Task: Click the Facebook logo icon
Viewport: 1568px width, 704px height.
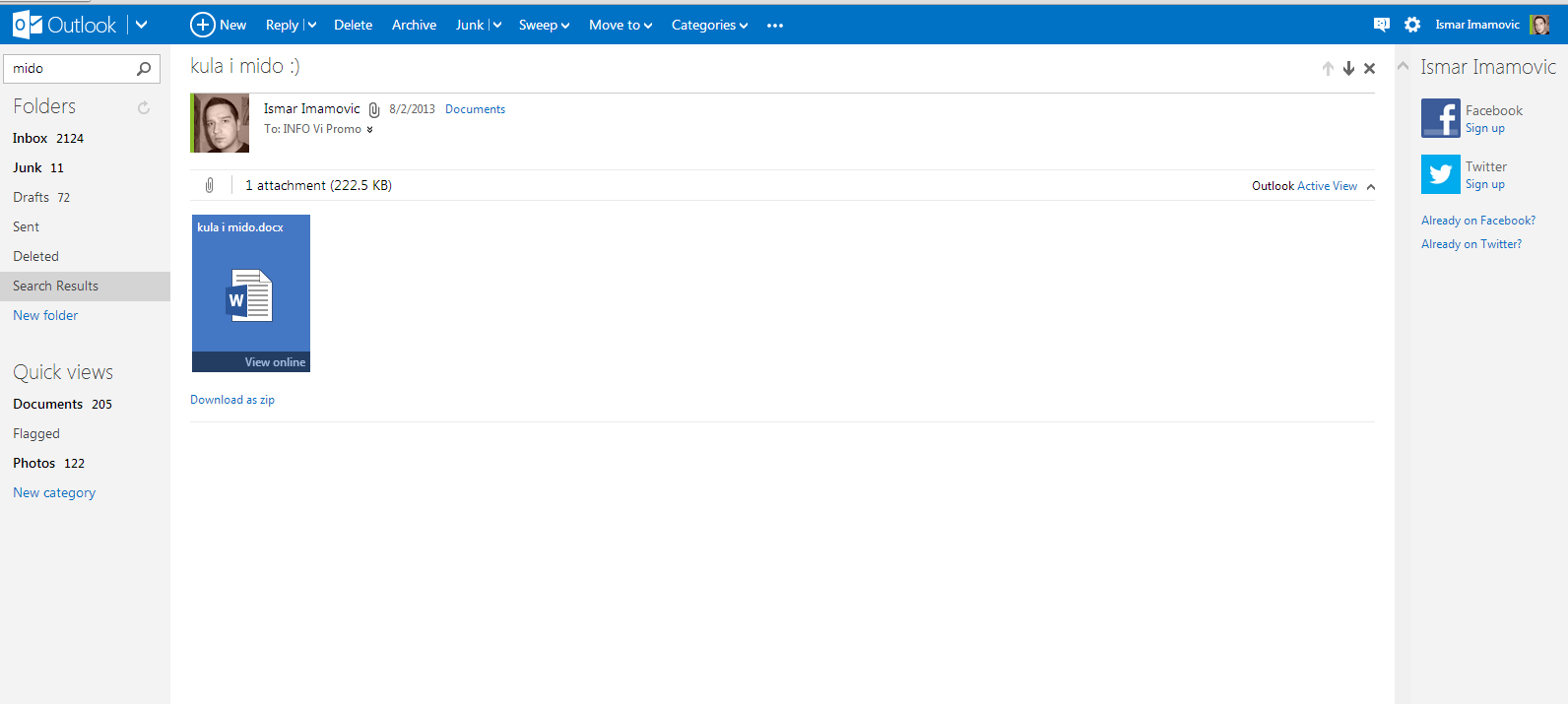Action: point(1440,118)
